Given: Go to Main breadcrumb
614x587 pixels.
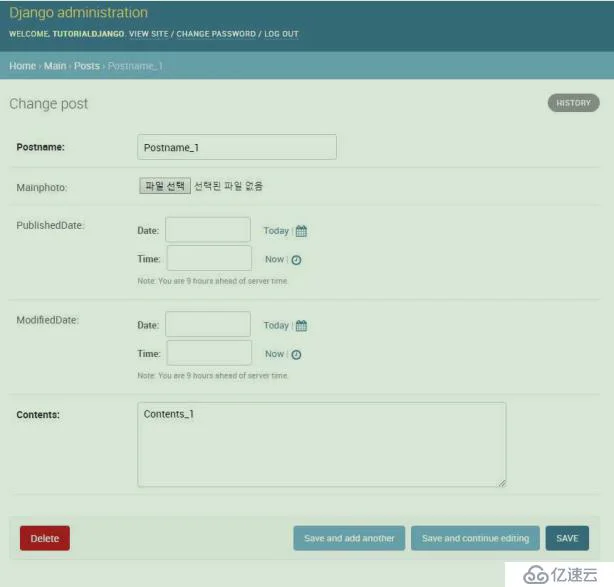Looking at the screenshot, I should [55, 66].
